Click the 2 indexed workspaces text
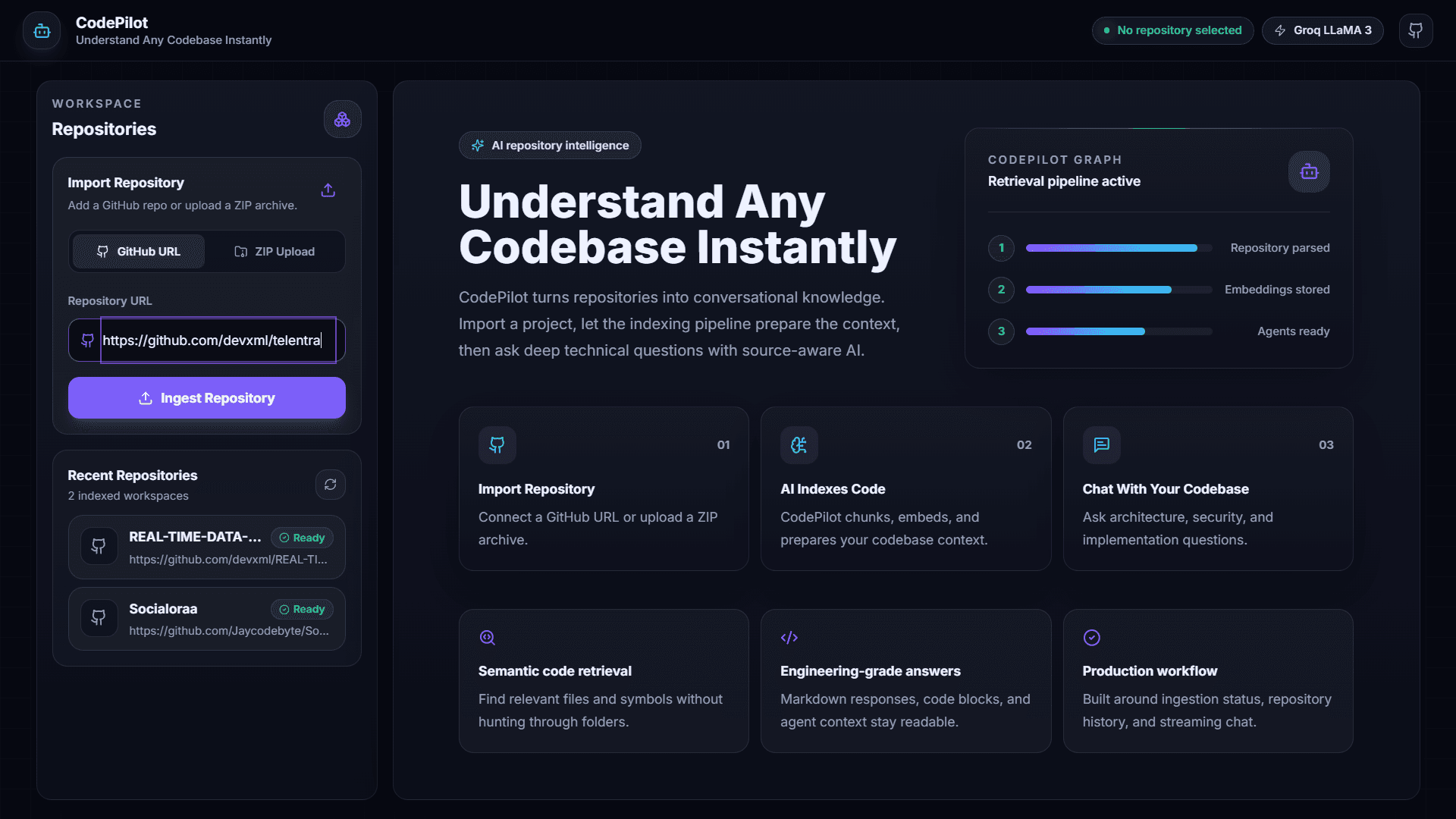This screenshot has height=819, width=1456. [x=128, y=496]
